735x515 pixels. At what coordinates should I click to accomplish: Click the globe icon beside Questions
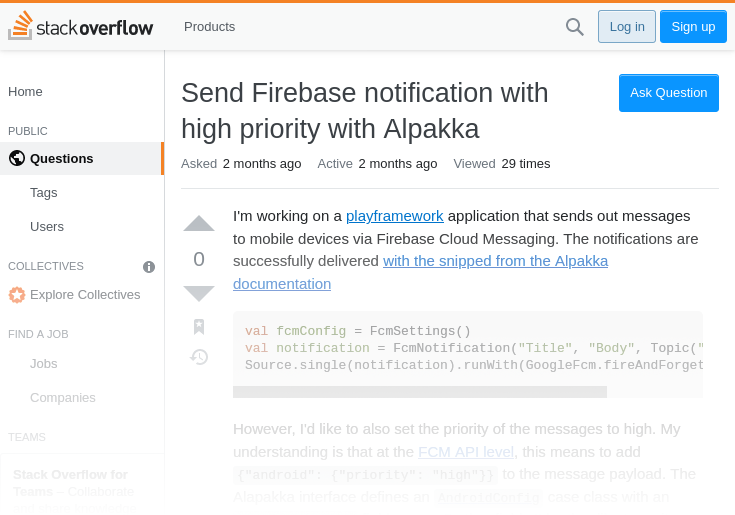[x=17, y=158]
